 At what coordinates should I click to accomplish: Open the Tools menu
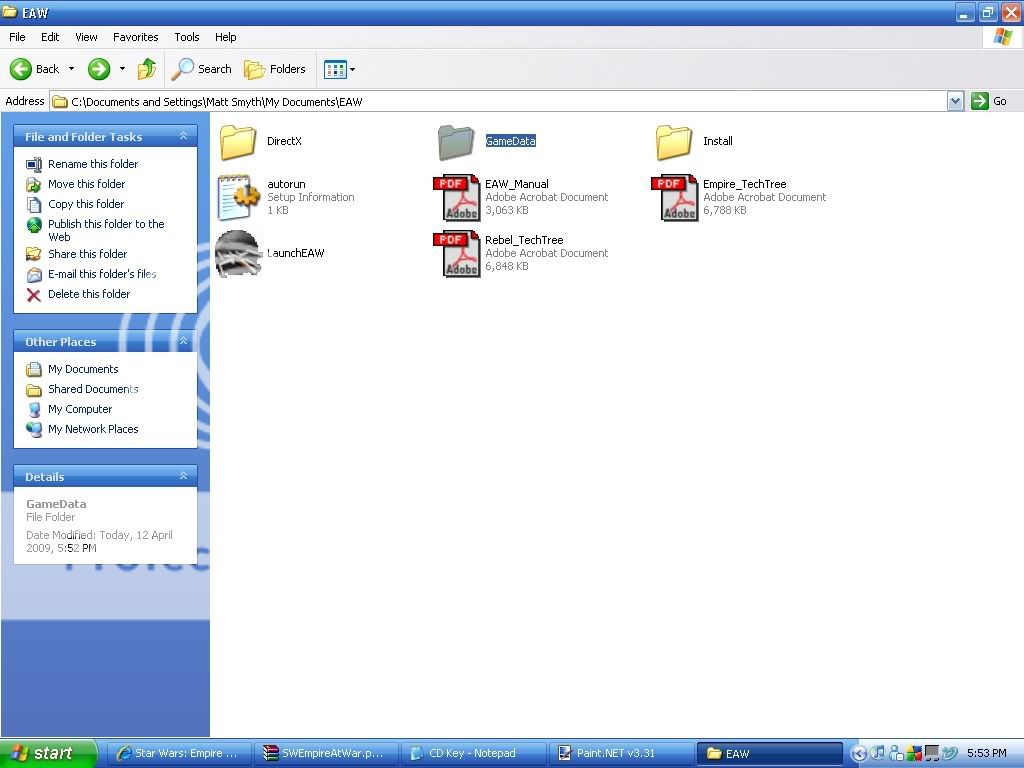click(187, 37)
